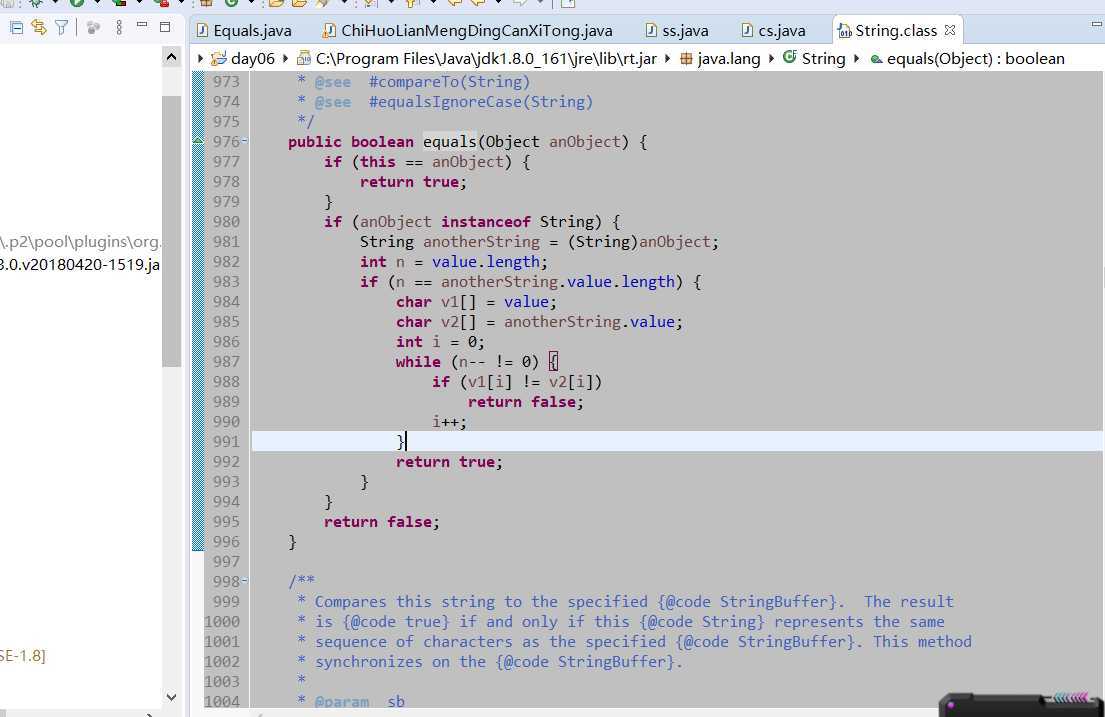
Task: Click 'value.length' on line 982
Action: click(486, 262)
